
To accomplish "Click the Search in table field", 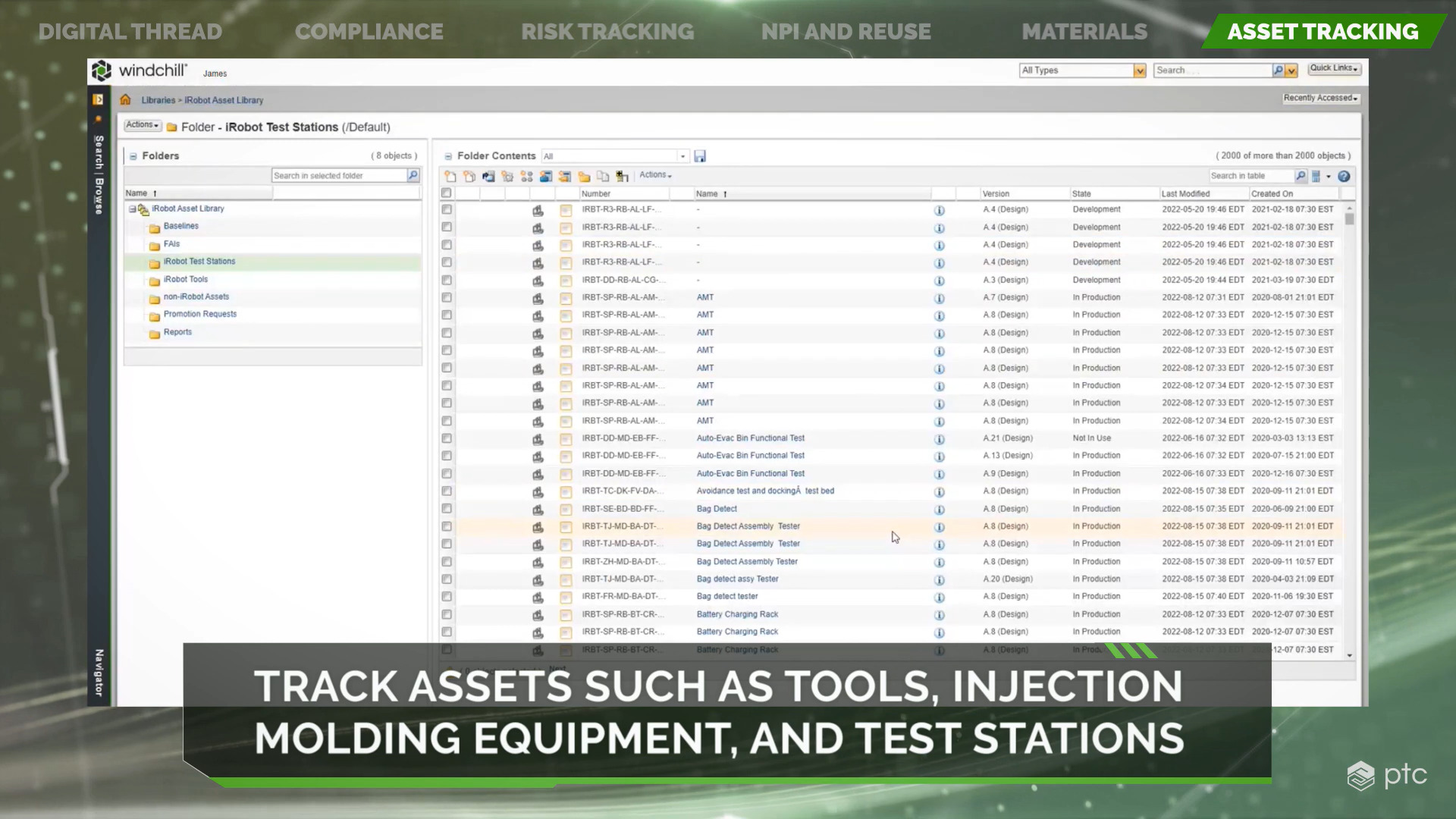I will 1251,176.
